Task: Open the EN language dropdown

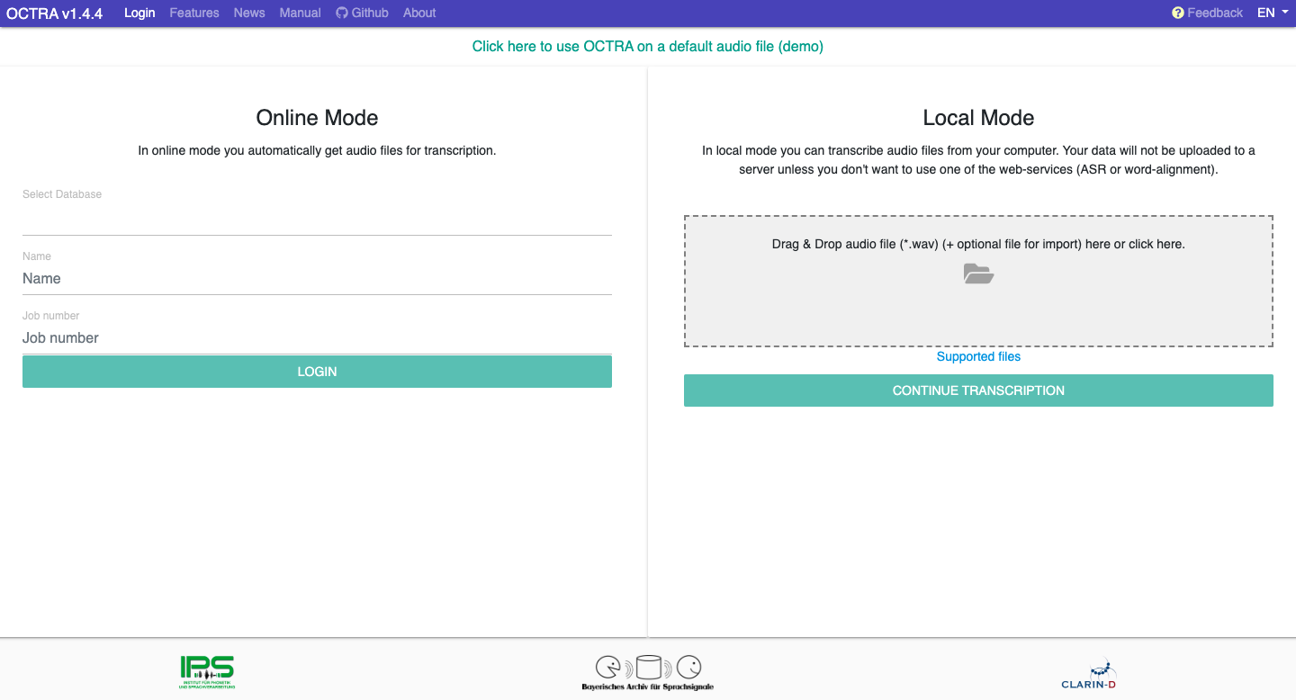Action: (x=1271, y=12)
